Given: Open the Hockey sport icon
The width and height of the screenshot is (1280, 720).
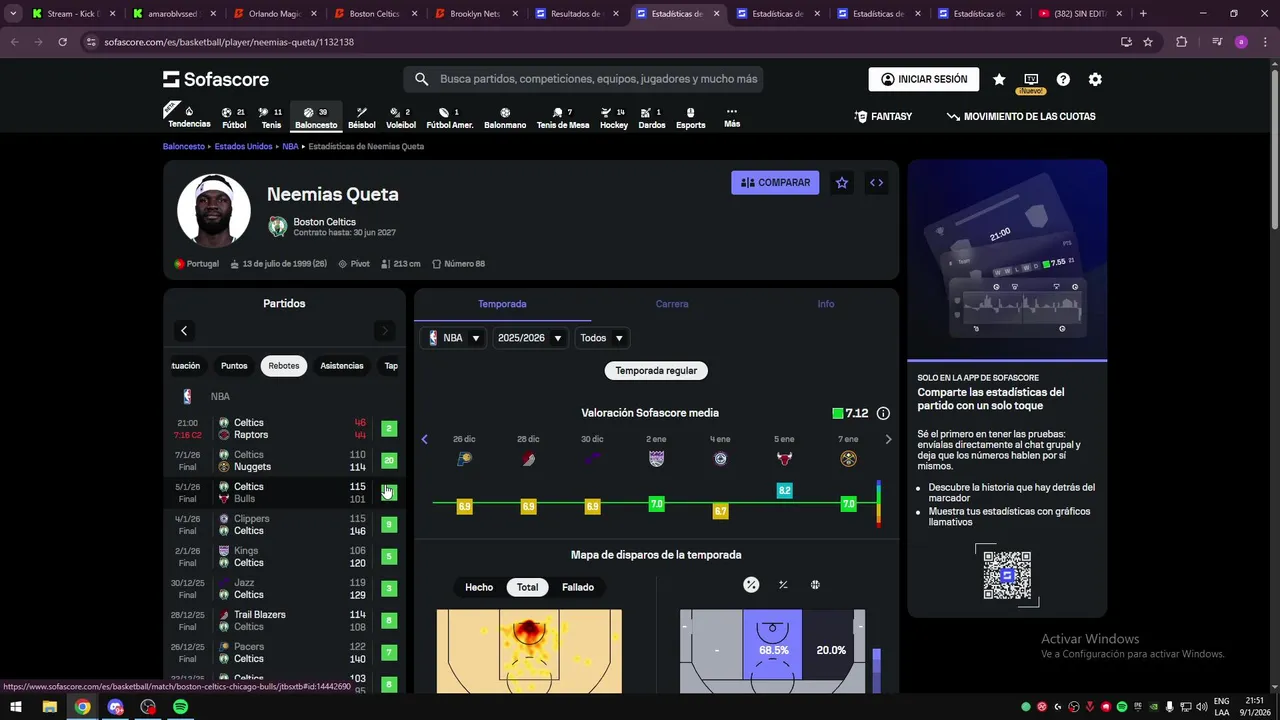Looking at the screenshot, I should tap(614, 117).
